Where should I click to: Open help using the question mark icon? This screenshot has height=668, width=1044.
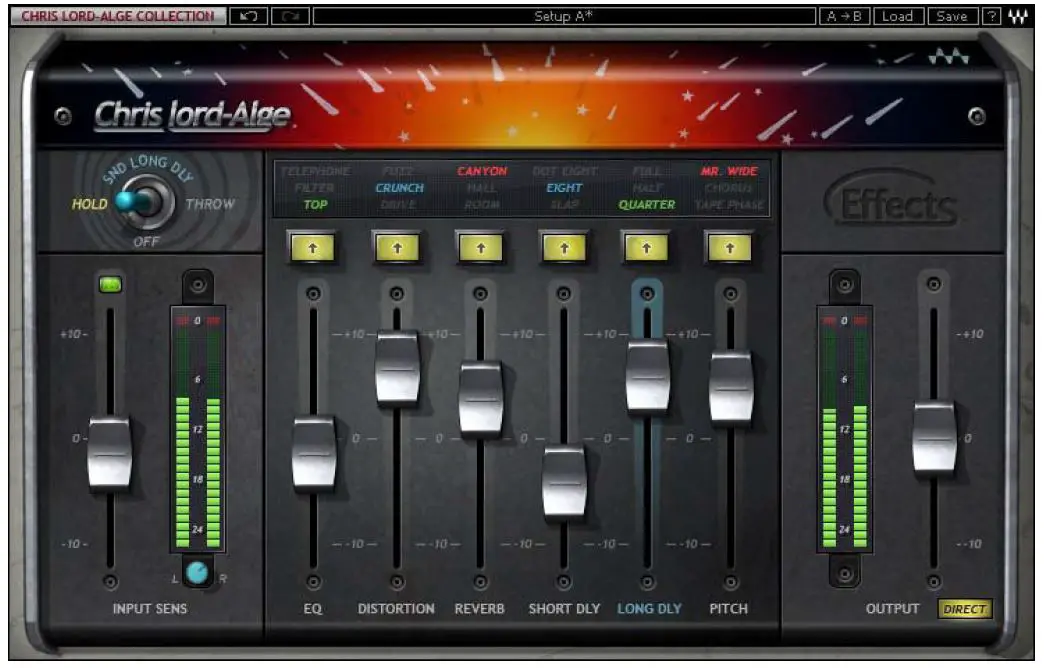coord(990,15)
